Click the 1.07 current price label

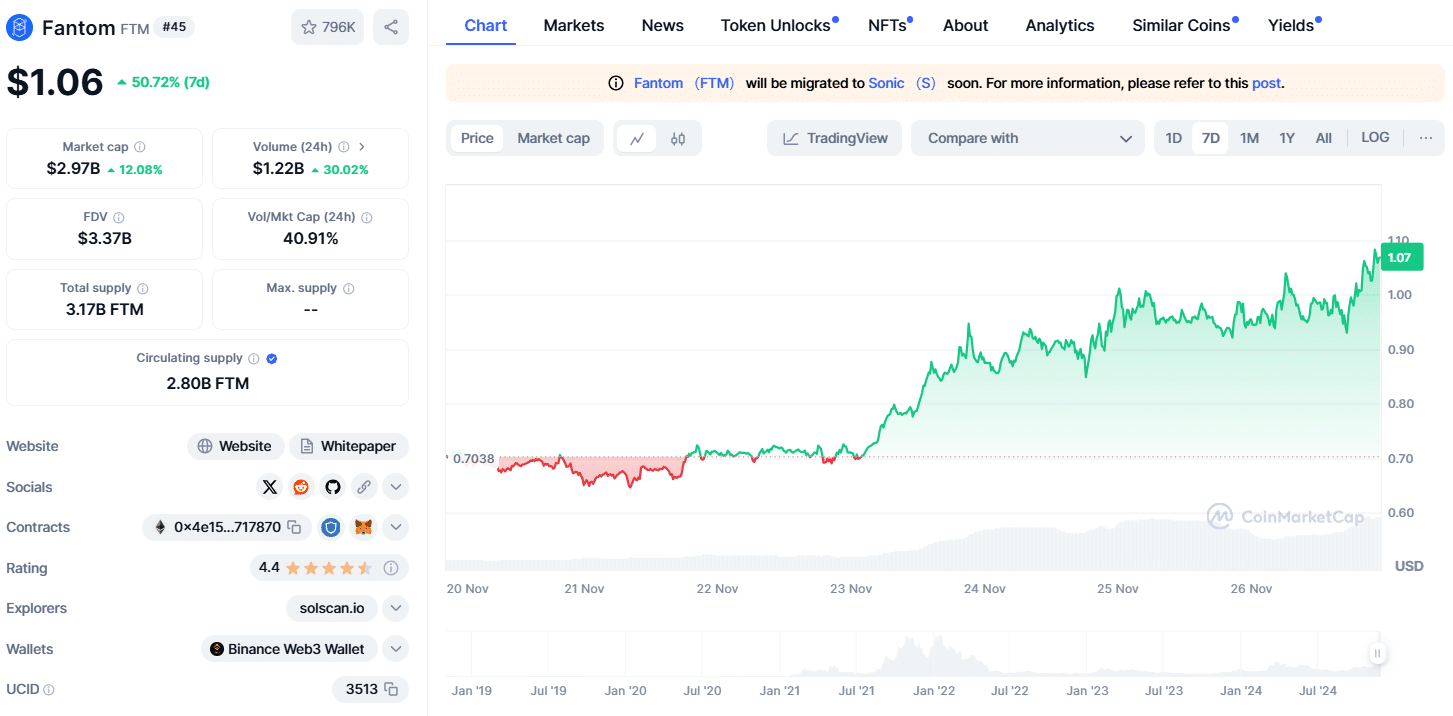(1402, 258)
